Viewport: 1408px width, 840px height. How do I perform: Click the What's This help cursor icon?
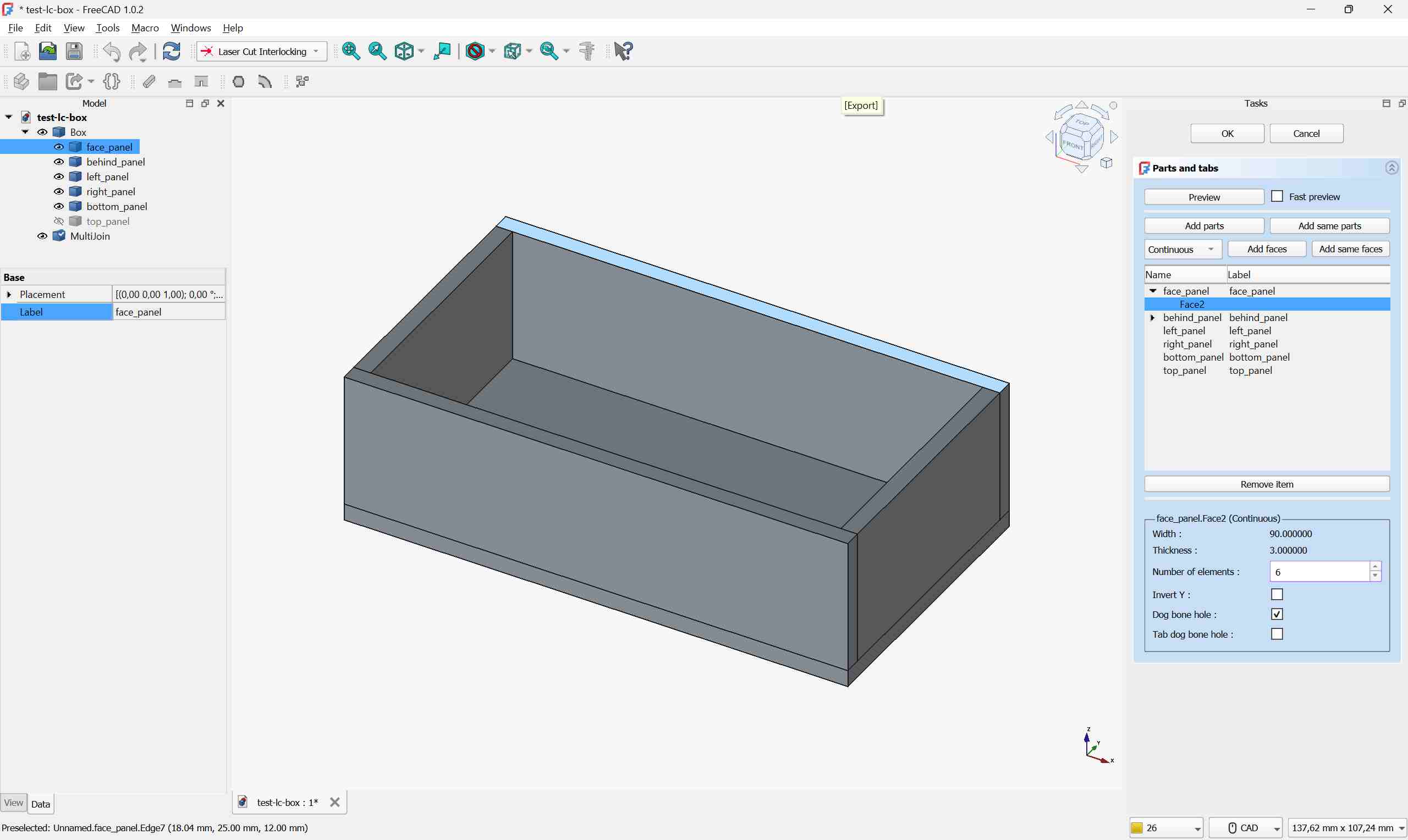[623, 51]
